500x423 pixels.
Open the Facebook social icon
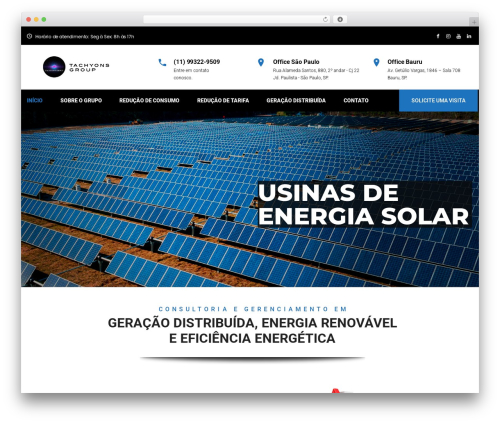[438, 36]
